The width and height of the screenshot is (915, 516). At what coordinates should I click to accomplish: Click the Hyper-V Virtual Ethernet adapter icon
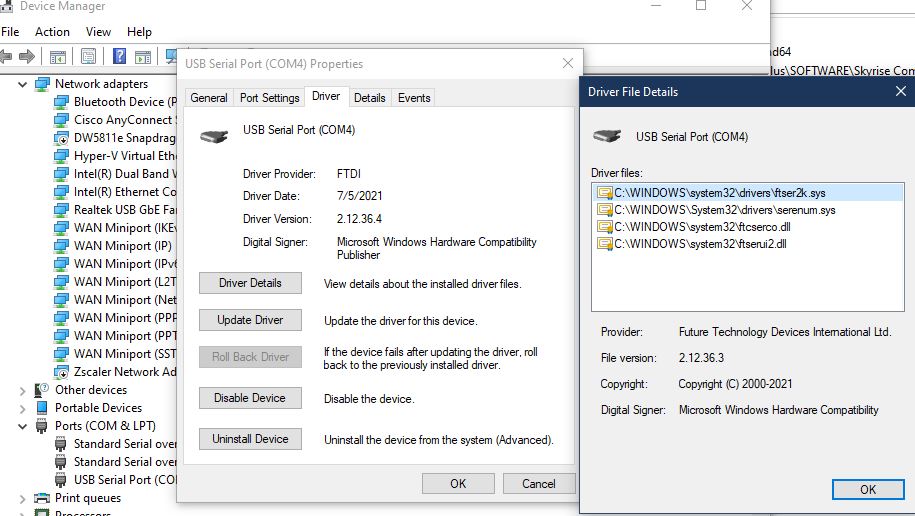click(61, 156)
